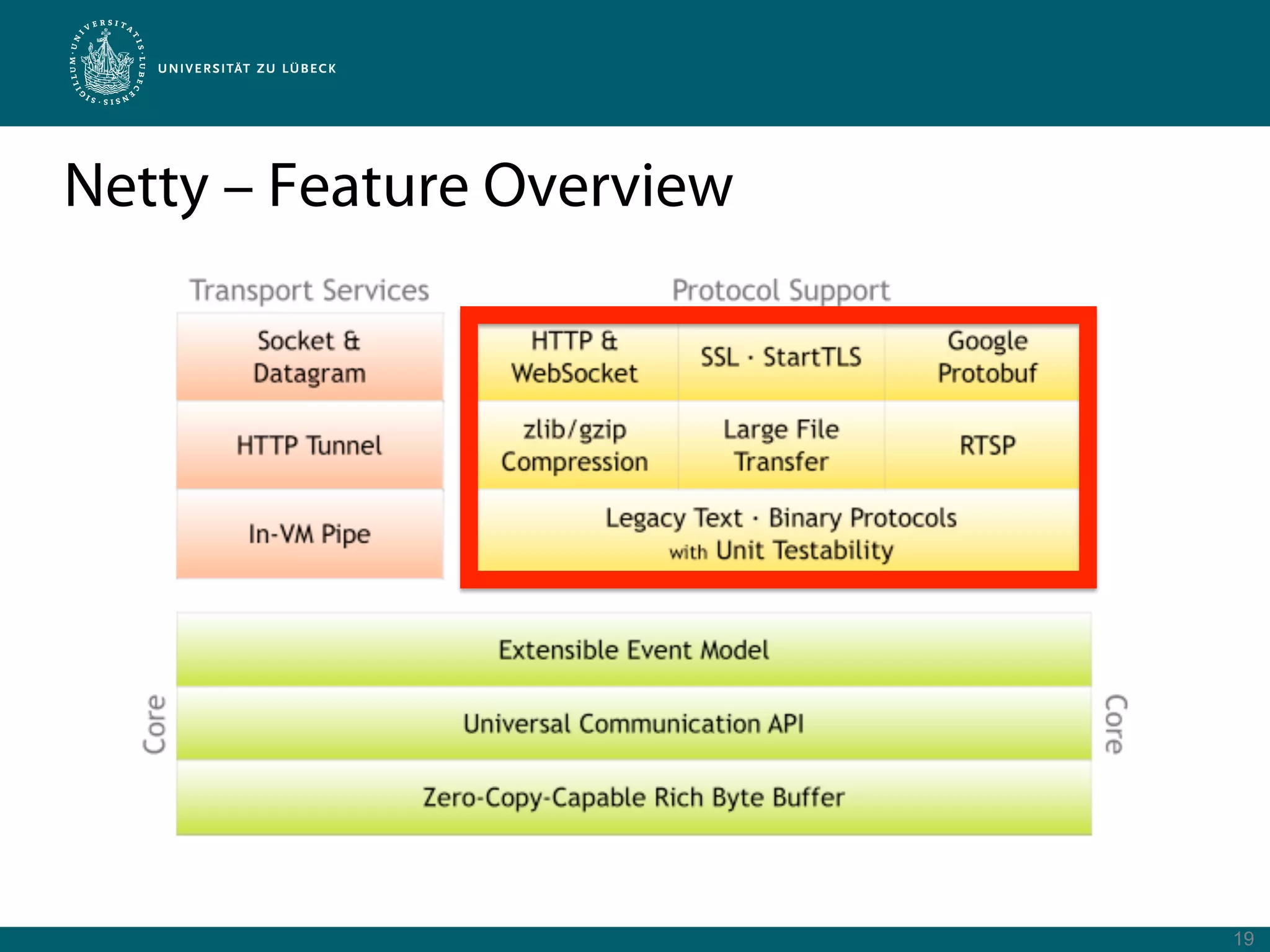Click the Netty – Feature Overview title

point(398,185)
